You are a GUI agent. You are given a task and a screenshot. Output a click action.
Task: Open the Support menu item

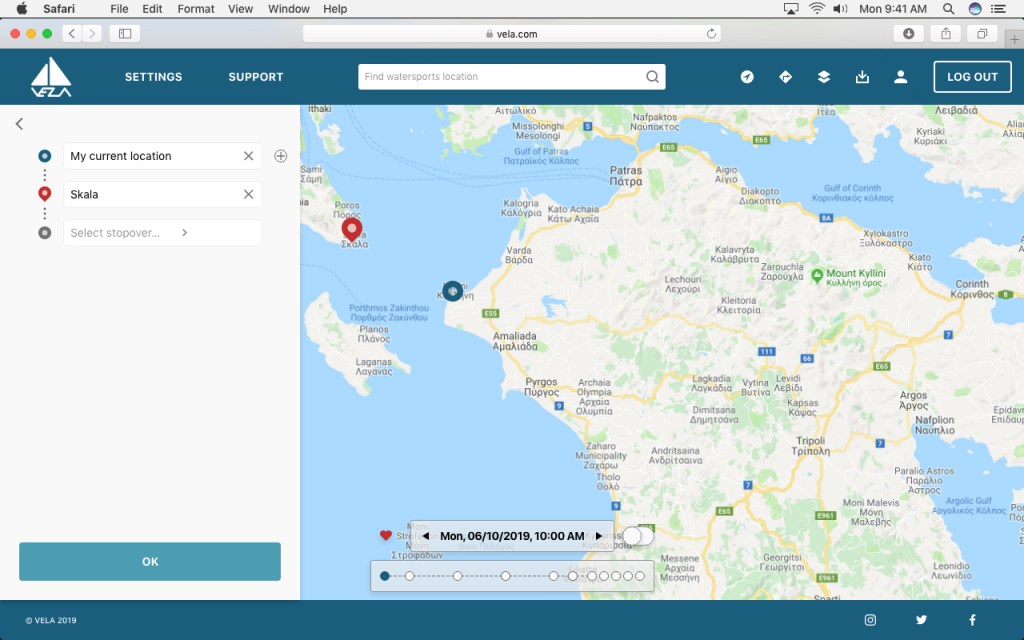(x=255, y=77)
